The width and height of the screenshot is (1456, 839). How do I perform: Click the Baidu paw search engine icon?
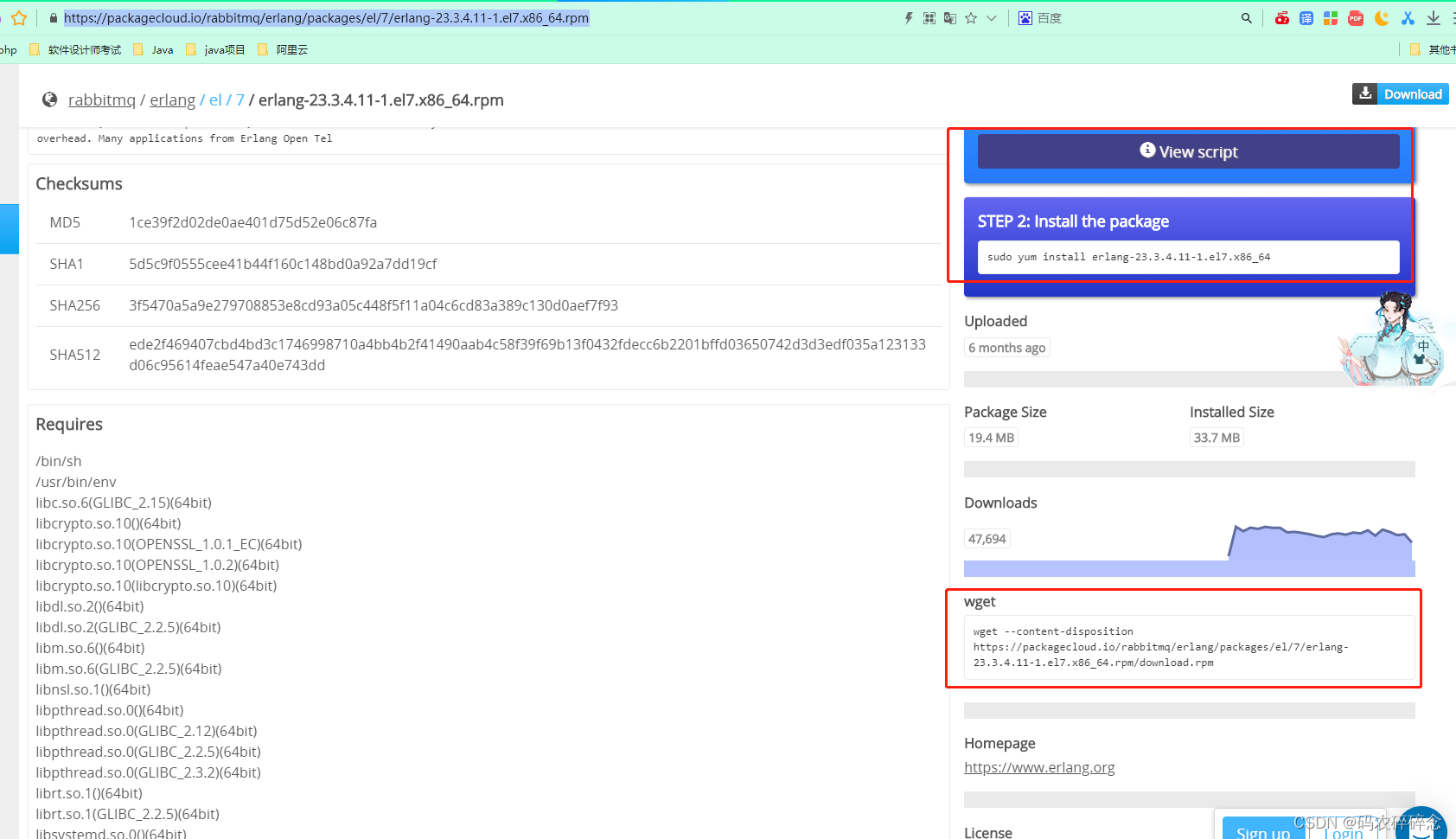(x=1025, y=18)
